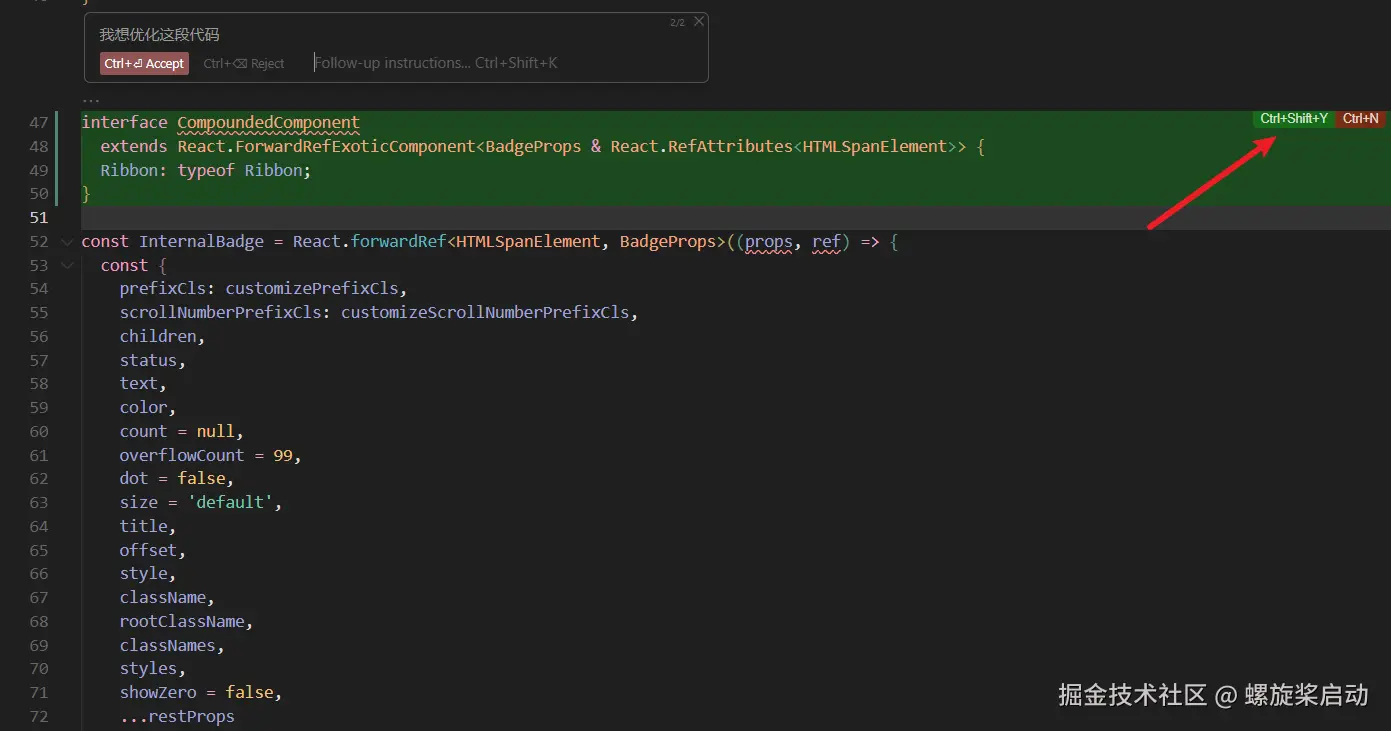Click the green Ctrl+Shift+Y accept chip
Image resolution: width=1391 pixels, height=731 pixels.
pyautogui.click(x=1294, y=119)
